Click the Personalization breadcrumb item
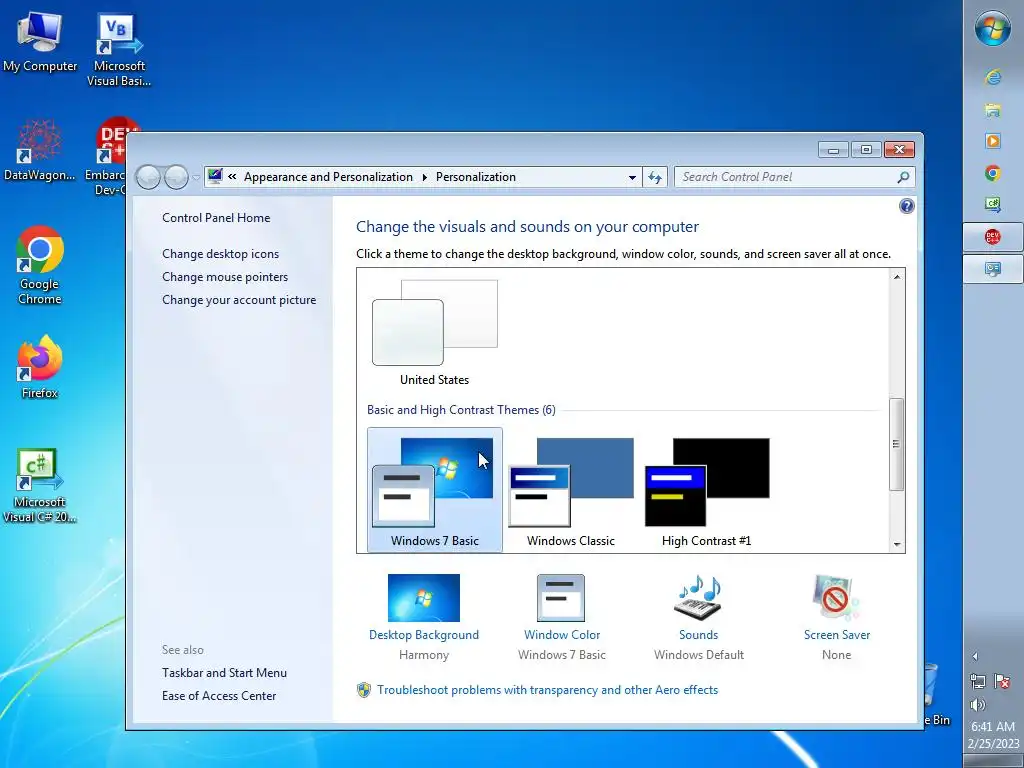Screen dimensions: 1024x768 [475, 177]
